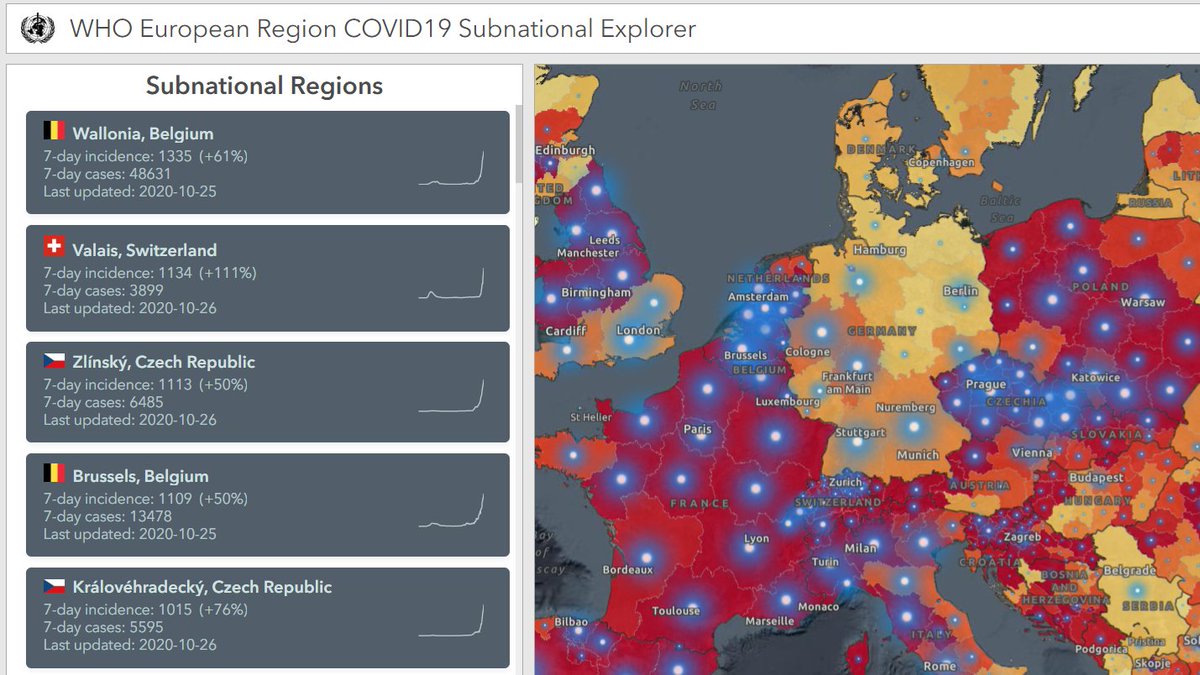The width and height of the screenshot is (1200, 675).
Task: Click the Czech flag beside Královéhradecký
Action: (x=54, y=586)
